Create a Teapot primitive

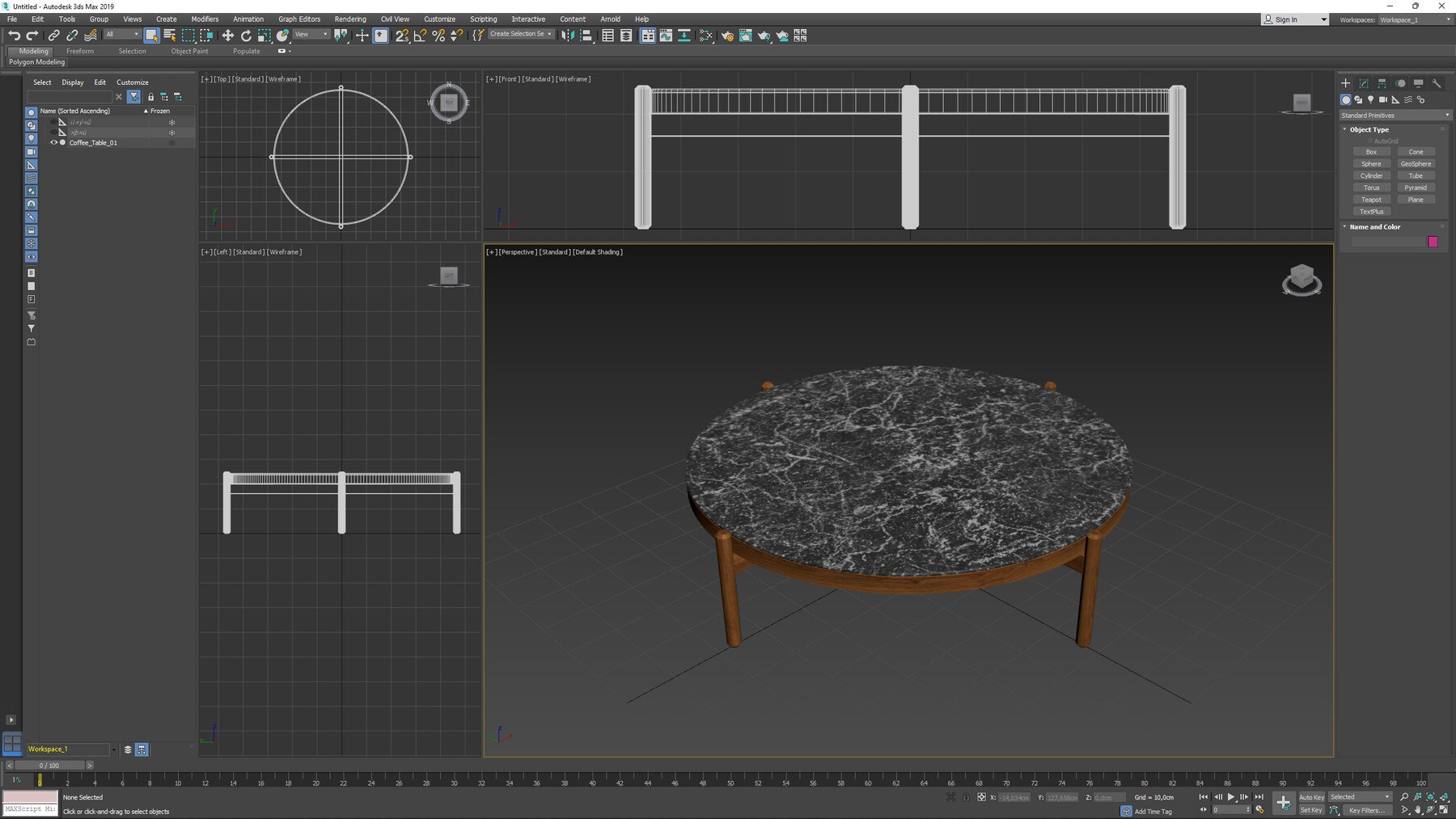pos(1371,199)
